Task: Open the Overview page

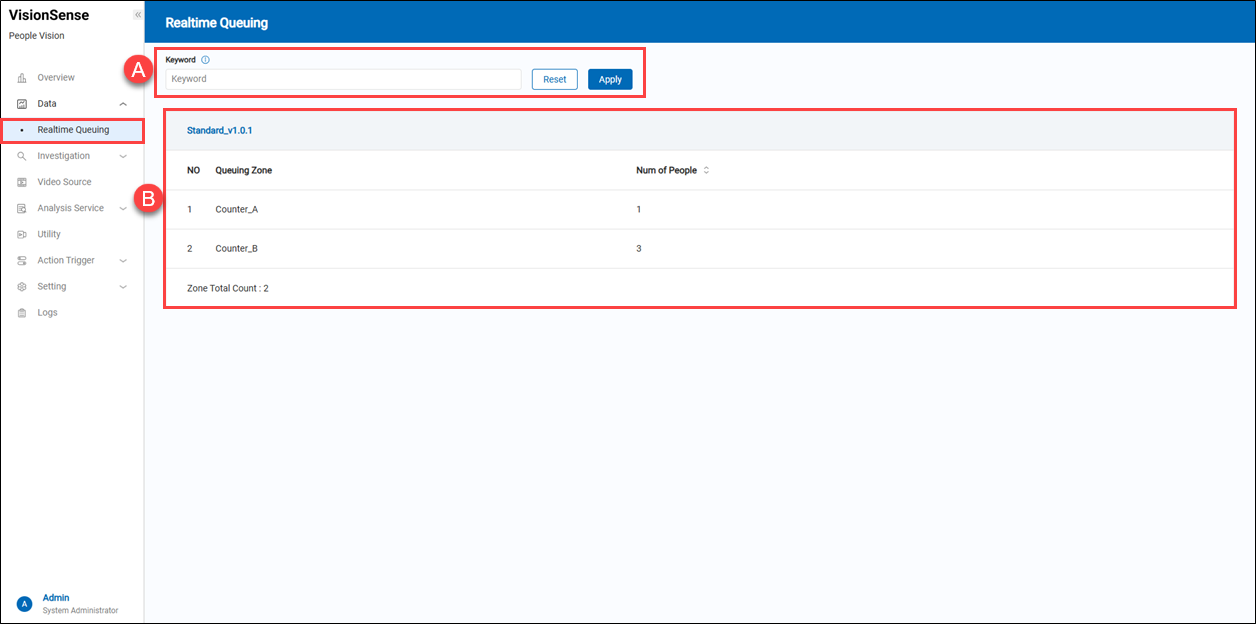Action: tap(56, 78)
